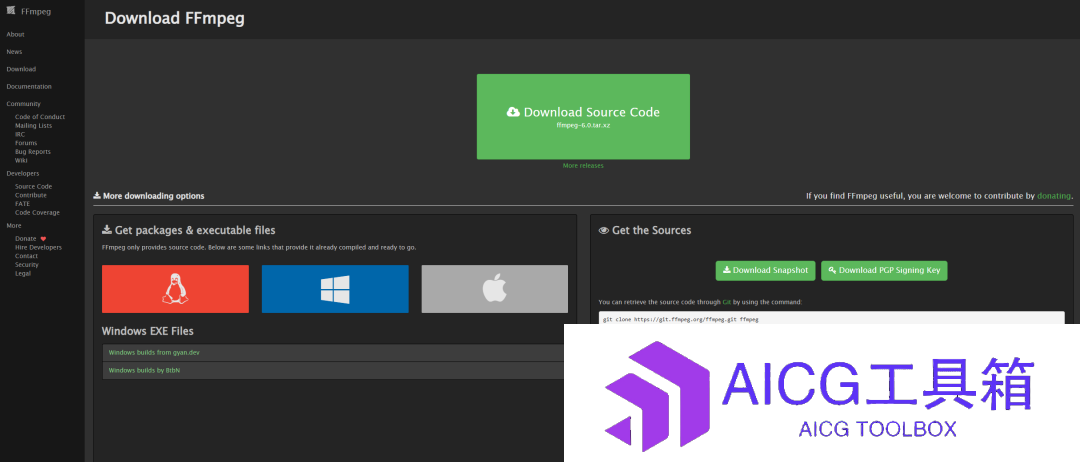1080x462 pixels.
Task: Go to Code of Conduct
Action: point(40,117)
